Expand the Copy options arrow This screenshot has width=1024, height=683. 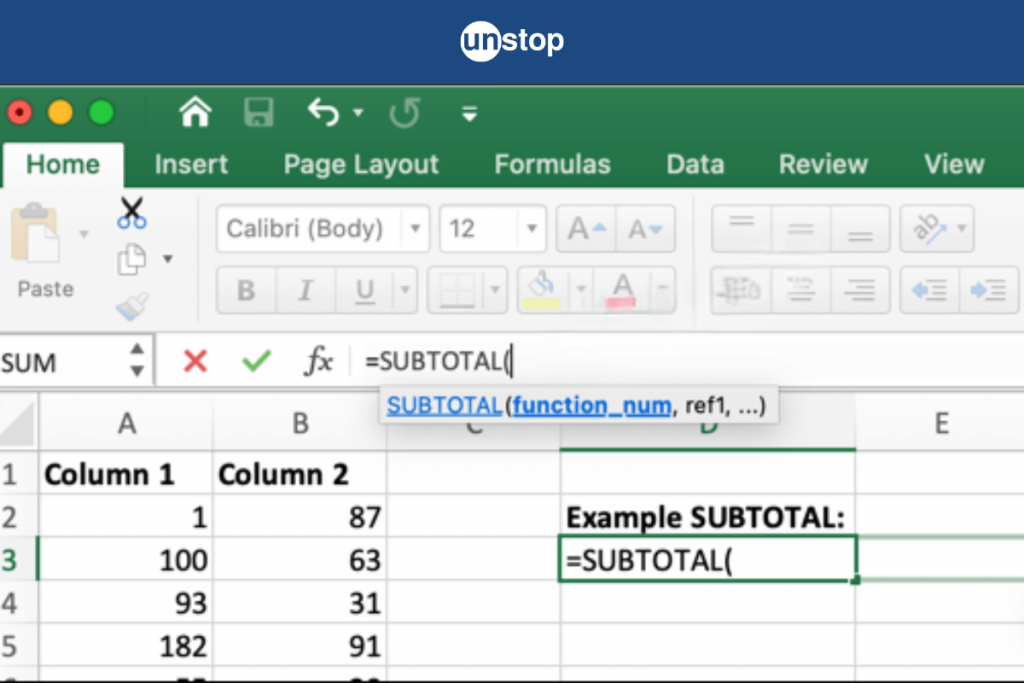click(x=168, y=259)
